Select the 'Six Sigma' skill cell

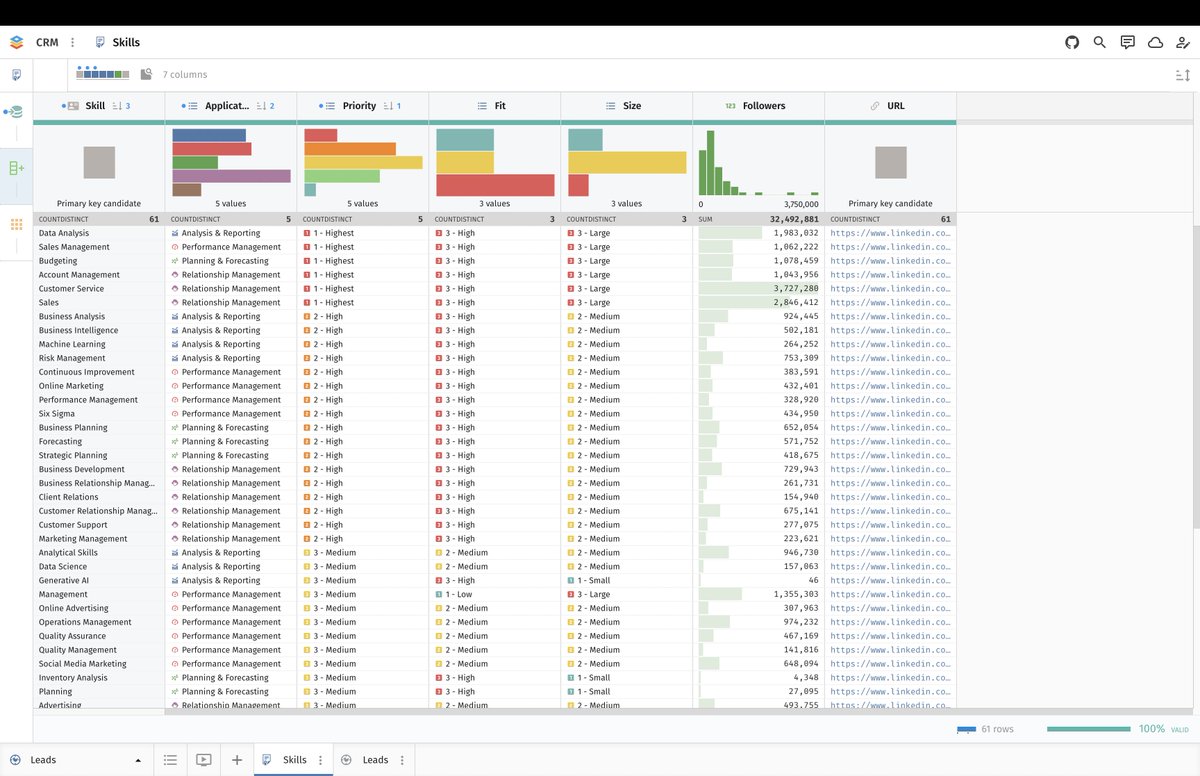(x=99, y=413)
